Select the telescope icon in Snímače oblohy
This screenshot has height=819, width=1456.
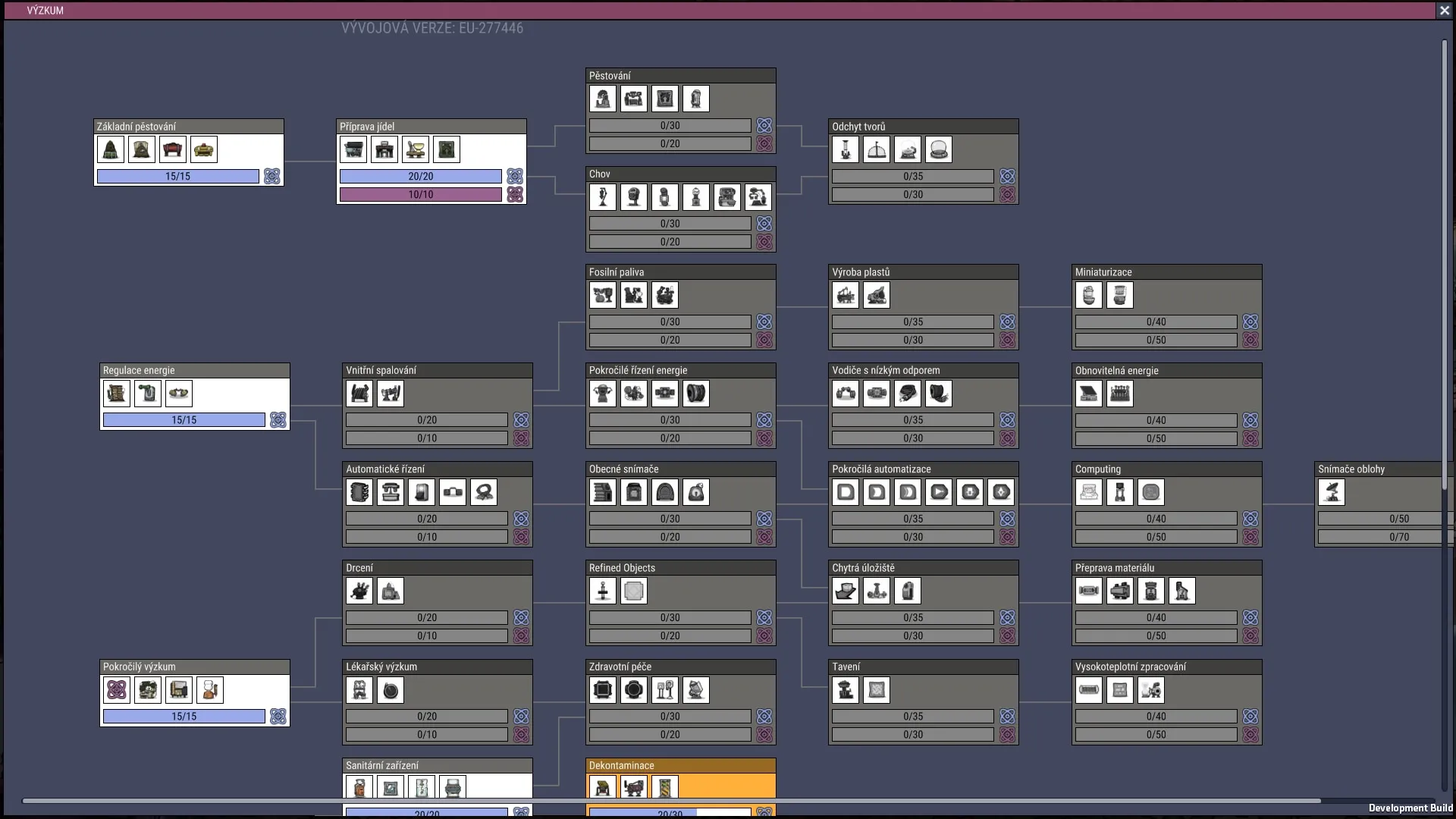pos(1332,492)
